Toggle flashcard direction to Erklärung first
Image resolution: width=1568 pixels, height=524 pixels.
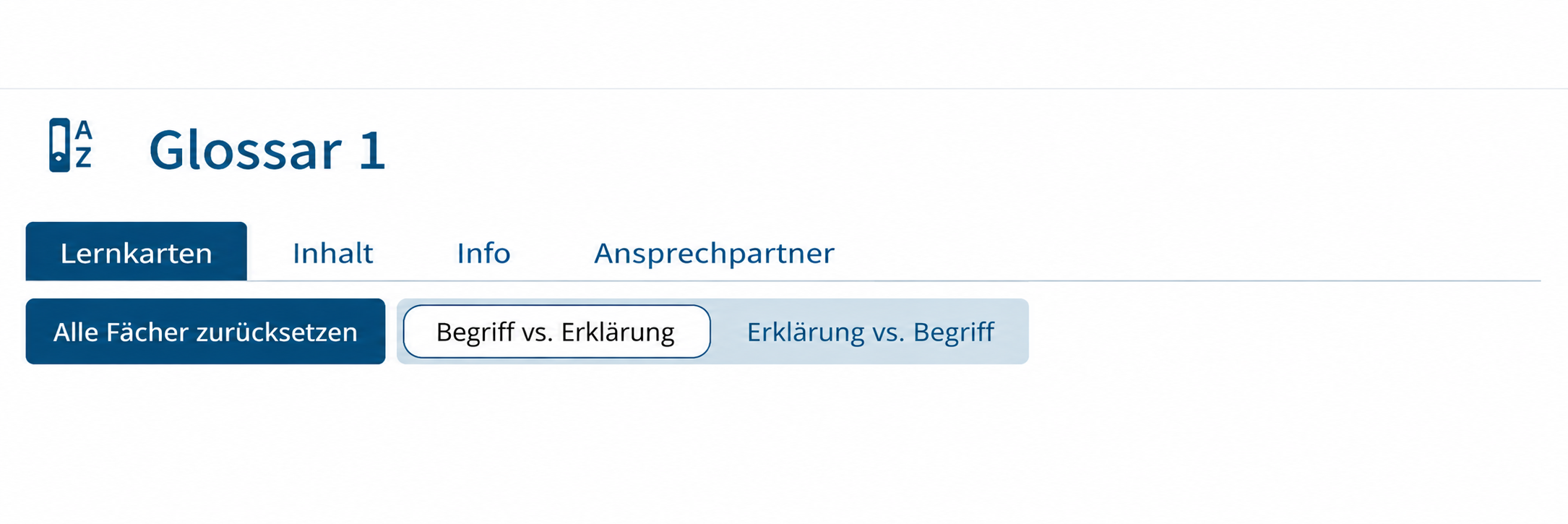click(870, 332)
